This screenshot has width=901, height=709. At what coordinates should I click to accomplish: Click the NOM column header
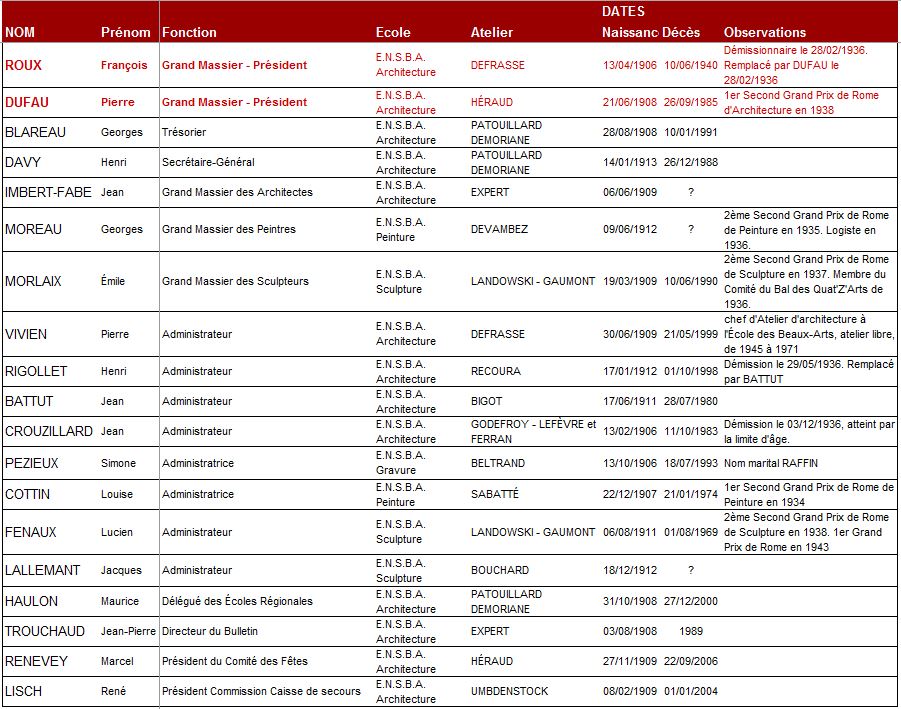(20, 32)
